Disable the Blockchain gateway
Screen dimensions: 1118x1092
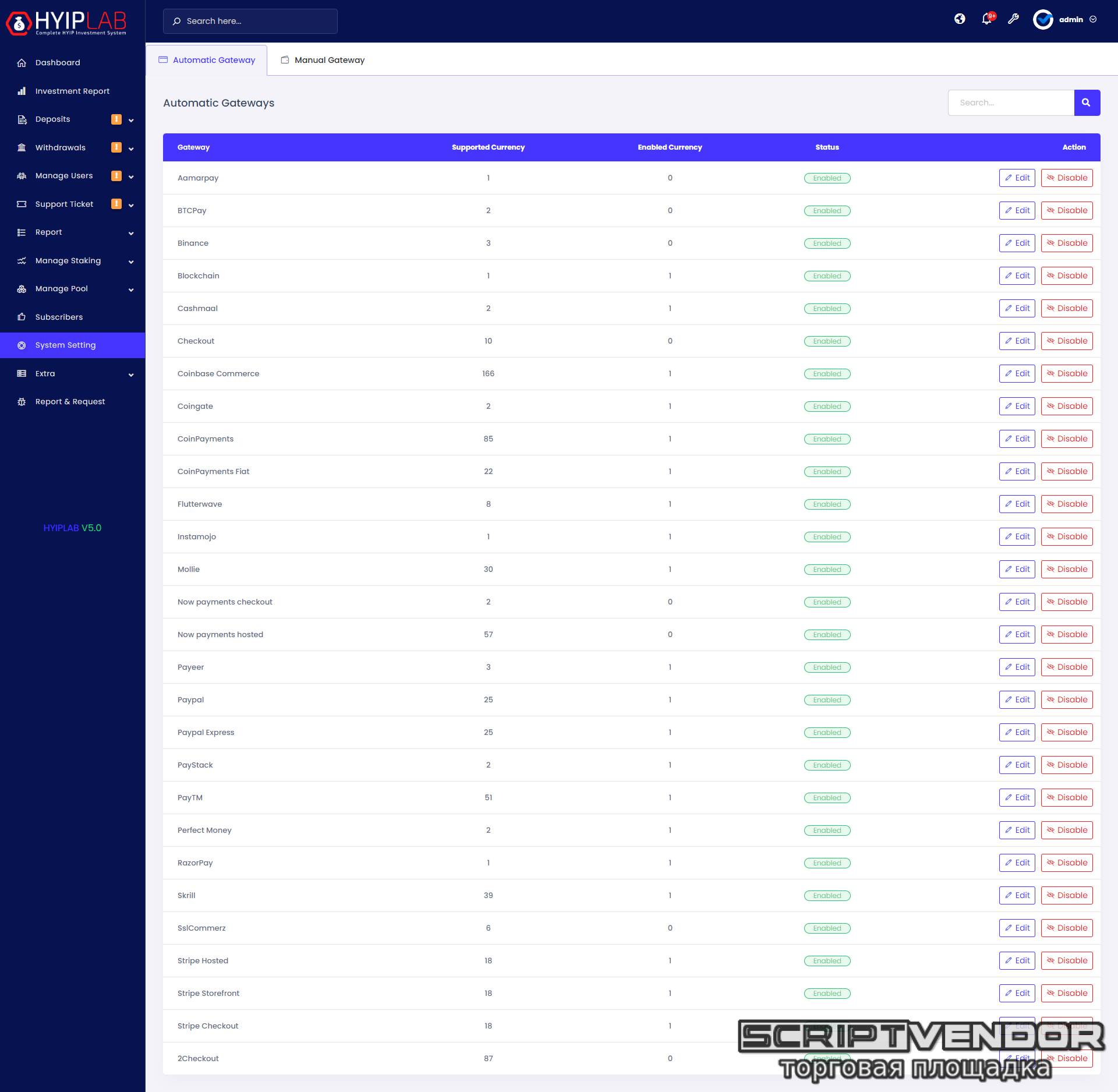[1067, 275]
